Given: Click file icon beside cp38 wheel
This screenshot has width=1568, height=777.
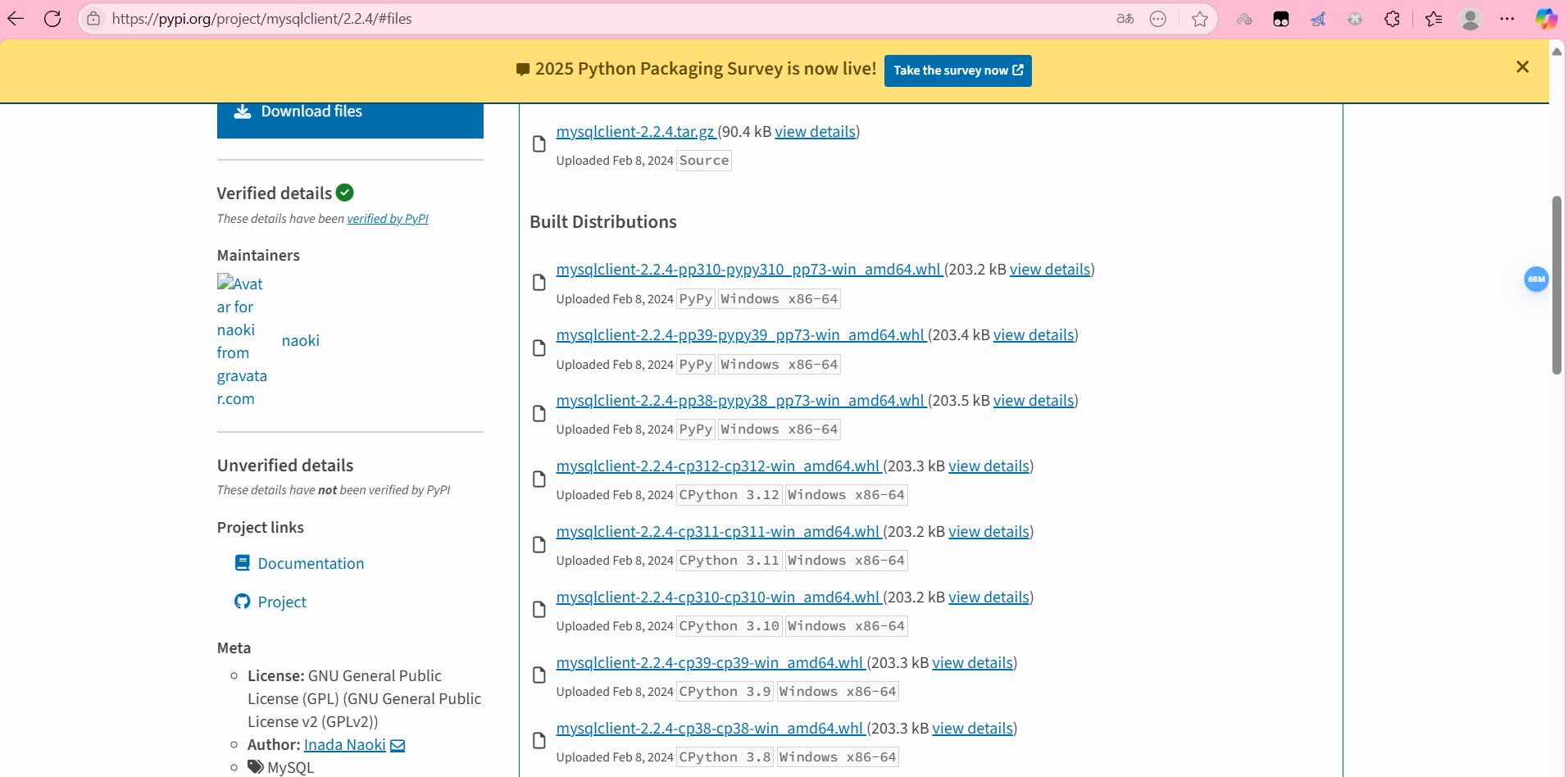Looking at the screenshot, I should pyautogui.click(x=539, y=741).
